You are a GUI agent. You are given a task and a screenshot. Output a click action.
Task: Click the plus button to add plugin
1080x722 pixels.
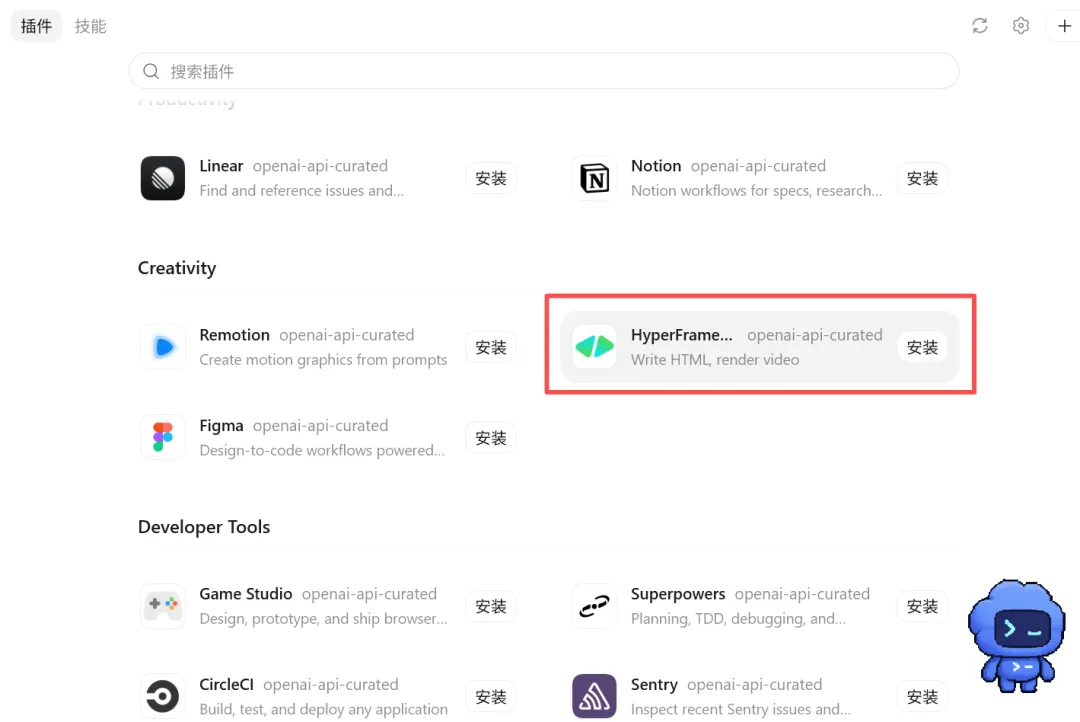(x=1064, y=26)
